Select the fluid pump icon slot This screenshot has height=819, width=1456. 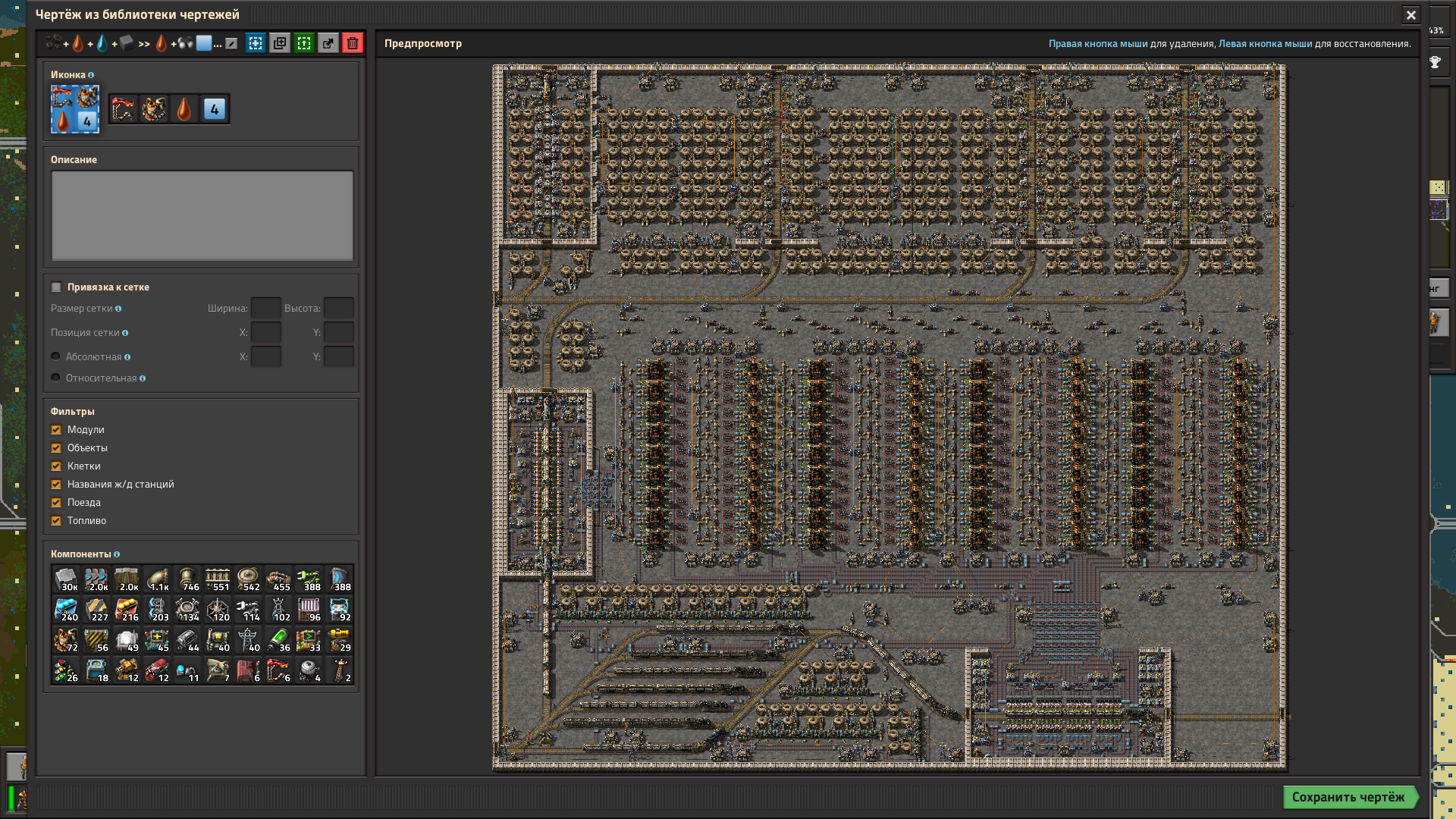(x=124, y=110)
